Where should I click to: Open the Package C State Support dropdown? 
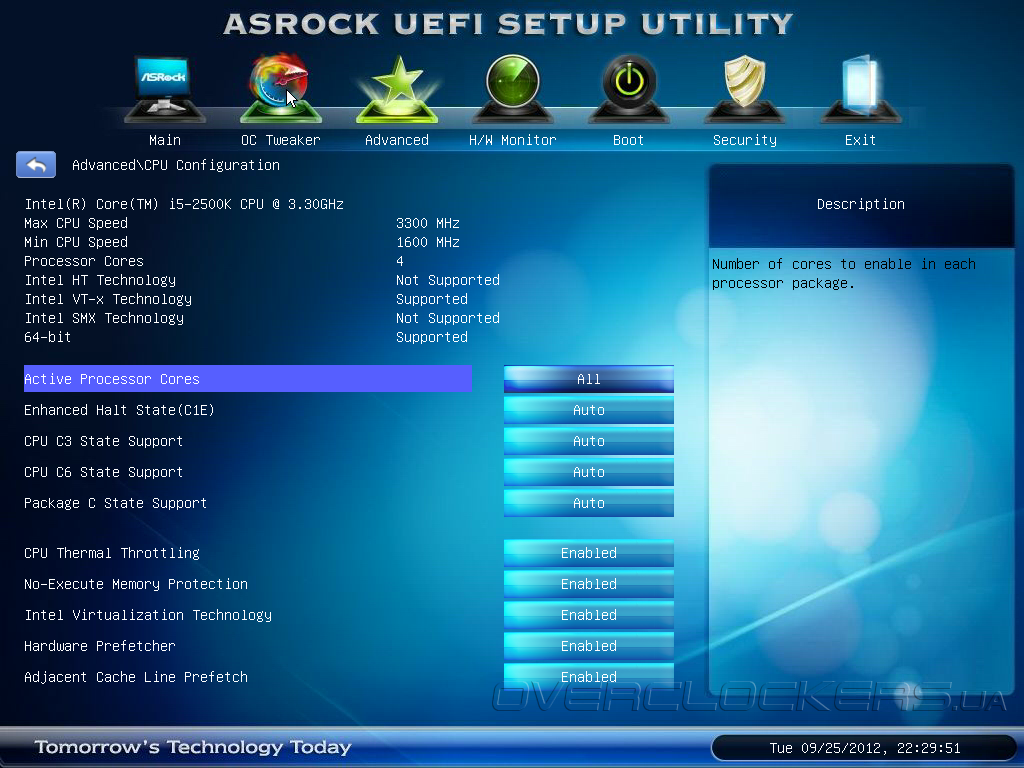(x=588, y=503)
